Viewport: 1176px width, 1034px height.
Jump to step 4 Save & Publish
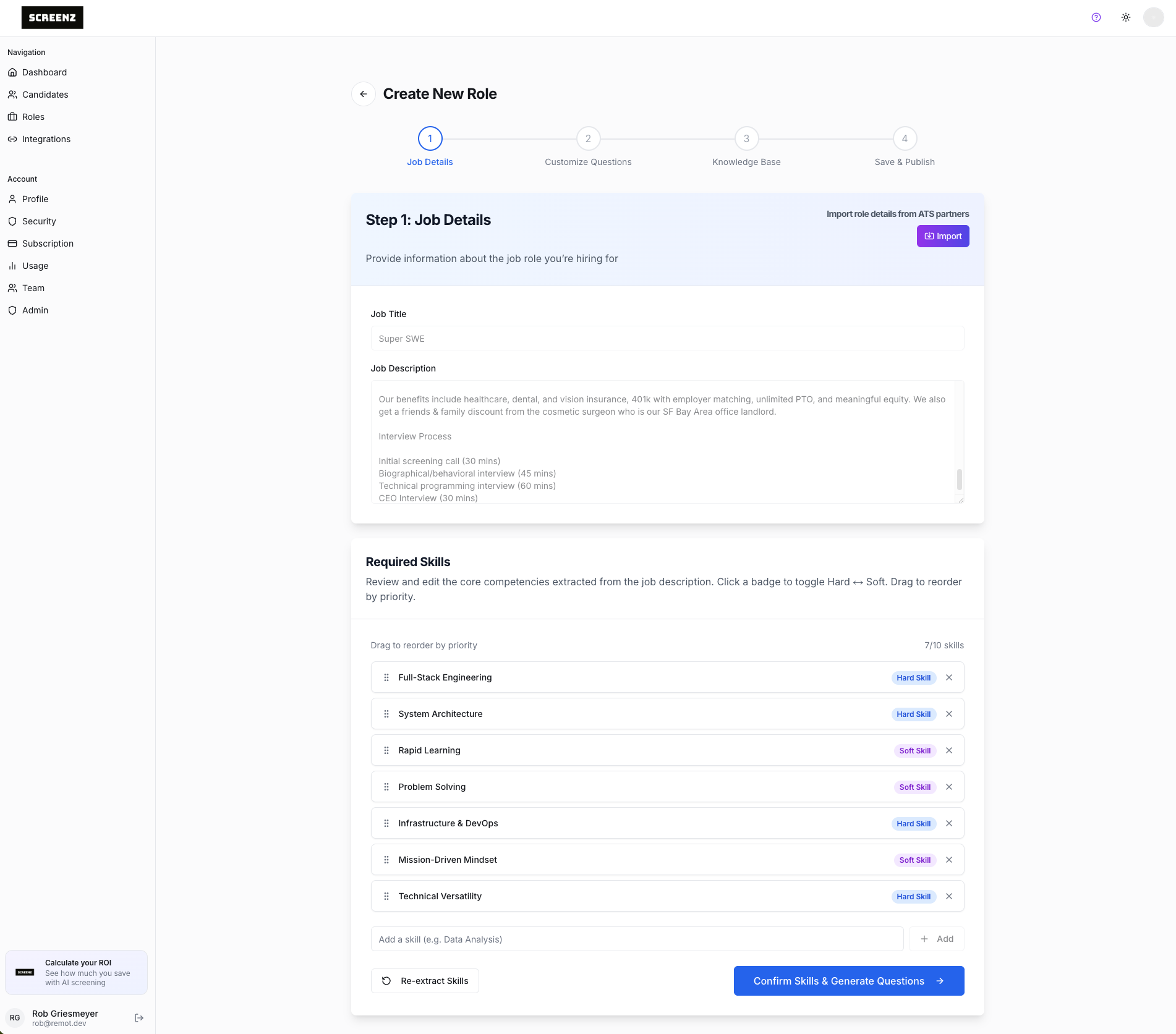click(x=905, y=139)
